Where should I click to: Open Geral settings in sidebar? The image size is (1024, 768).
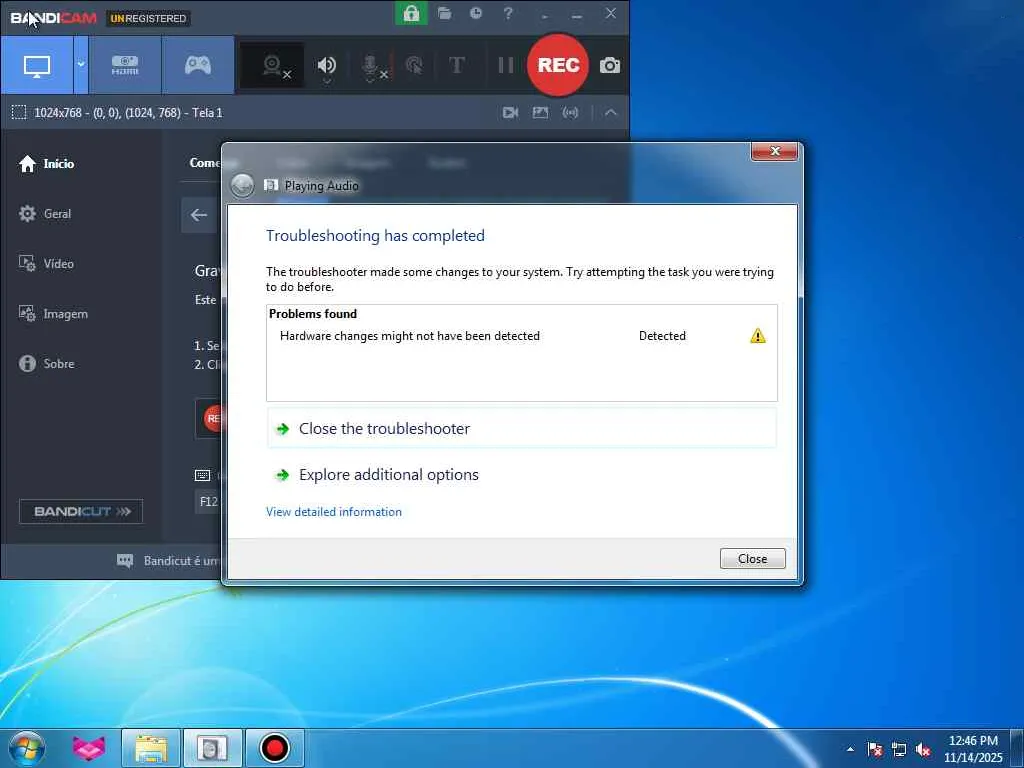[45, 214]
